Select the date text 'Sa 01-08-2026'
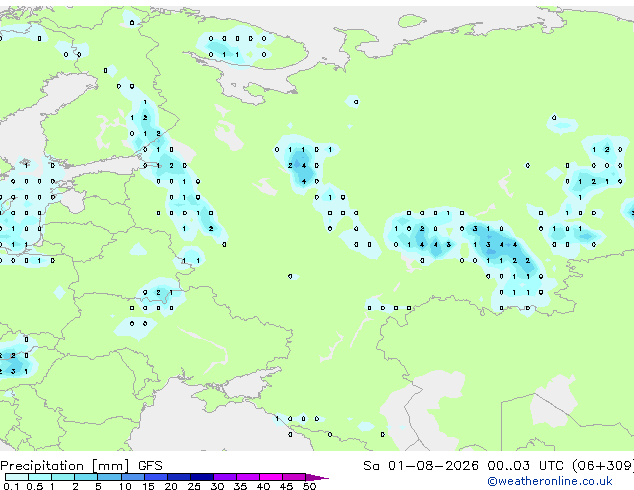This screenshot has width=634, height=490. click(421, 466)
